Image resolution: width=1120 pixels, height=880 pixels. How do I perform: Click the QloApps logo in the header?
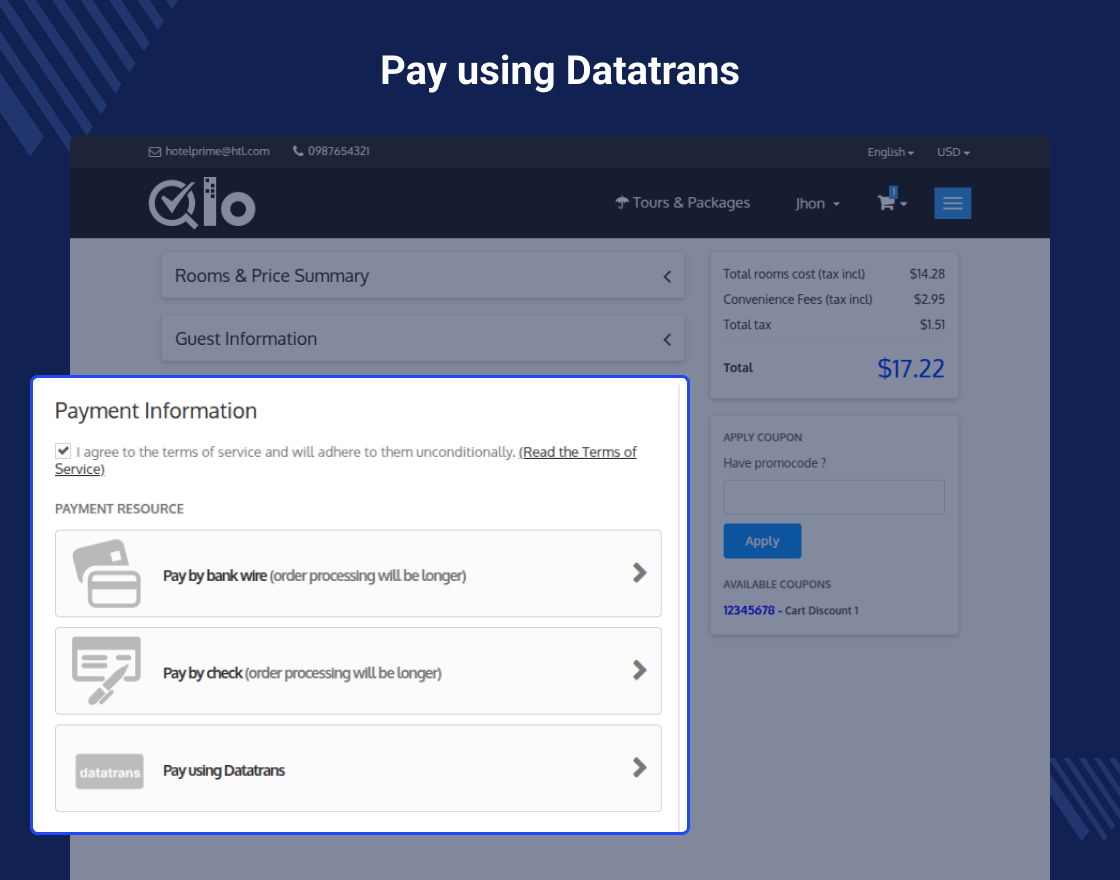click(x=202, y=203)
